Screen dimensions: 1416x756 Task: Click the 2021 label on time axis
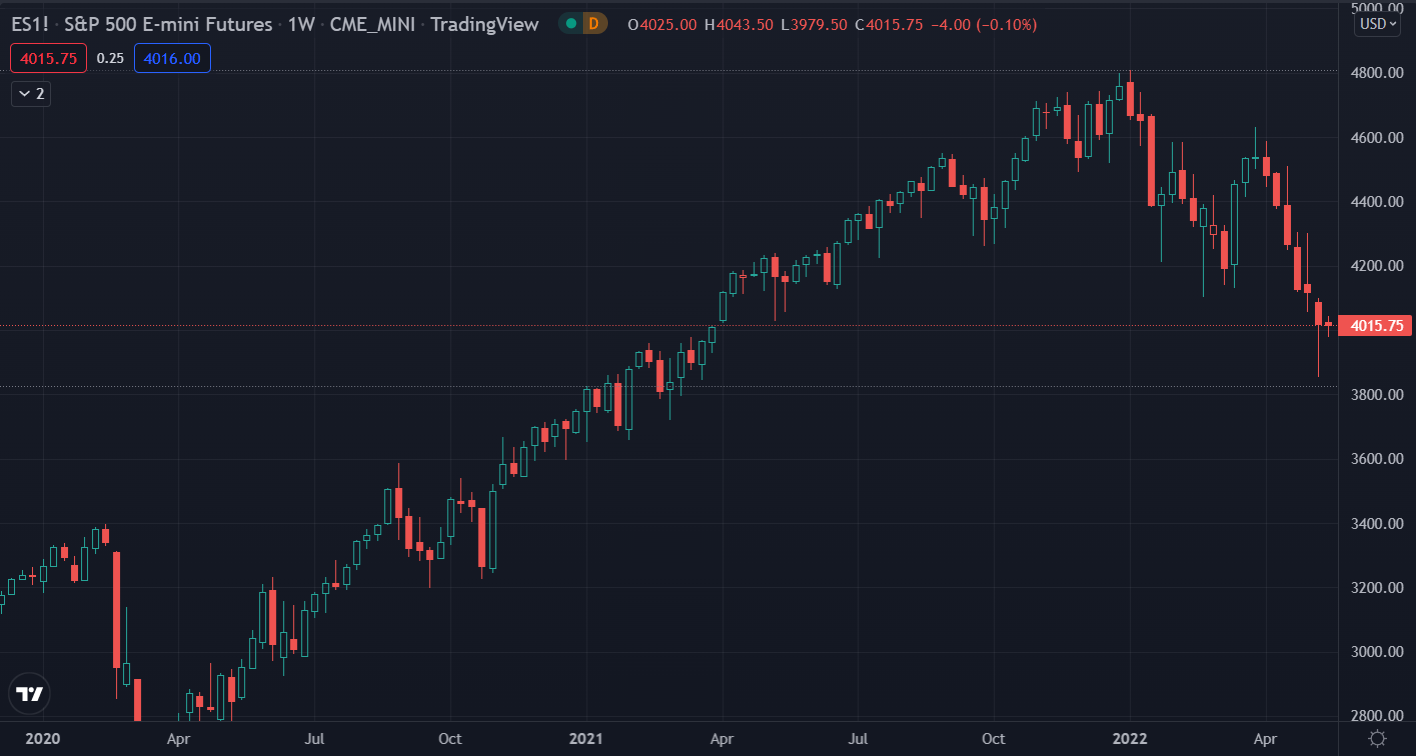click(586, 740)
